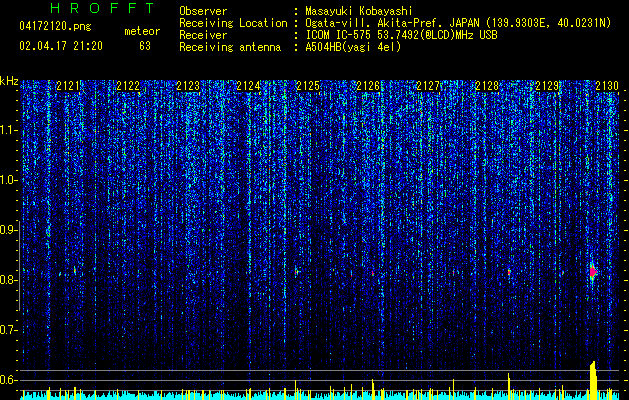Select the file name 04172120.png

tap(55, 27)
